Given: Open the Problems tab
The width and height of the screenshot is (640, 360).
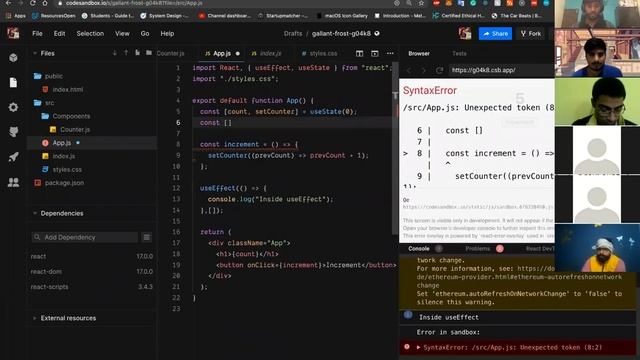Looking at the screenshot, I should (x=478, y=249).
